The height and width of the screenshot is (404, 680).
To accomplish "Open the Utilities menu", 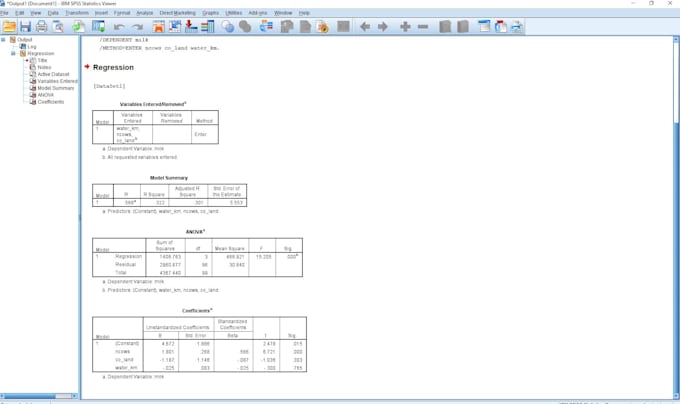I will (x=234, y=13).
